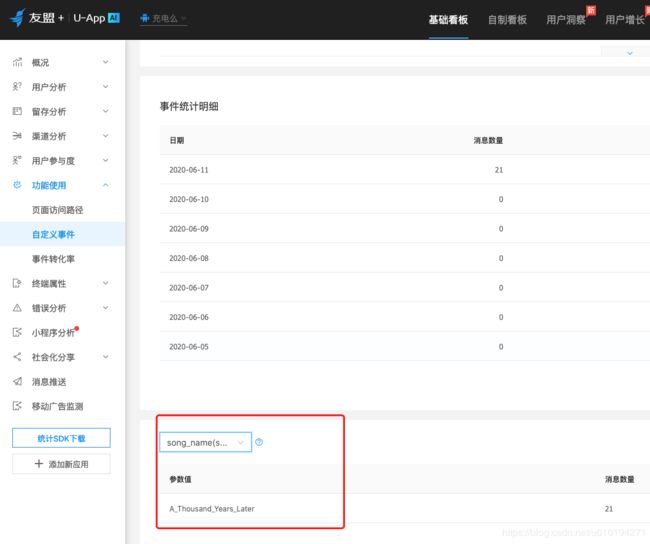Screen dimensions: 650x544
Task: Open 消息推送 menu item label
Action: click(x=49, y=381)
